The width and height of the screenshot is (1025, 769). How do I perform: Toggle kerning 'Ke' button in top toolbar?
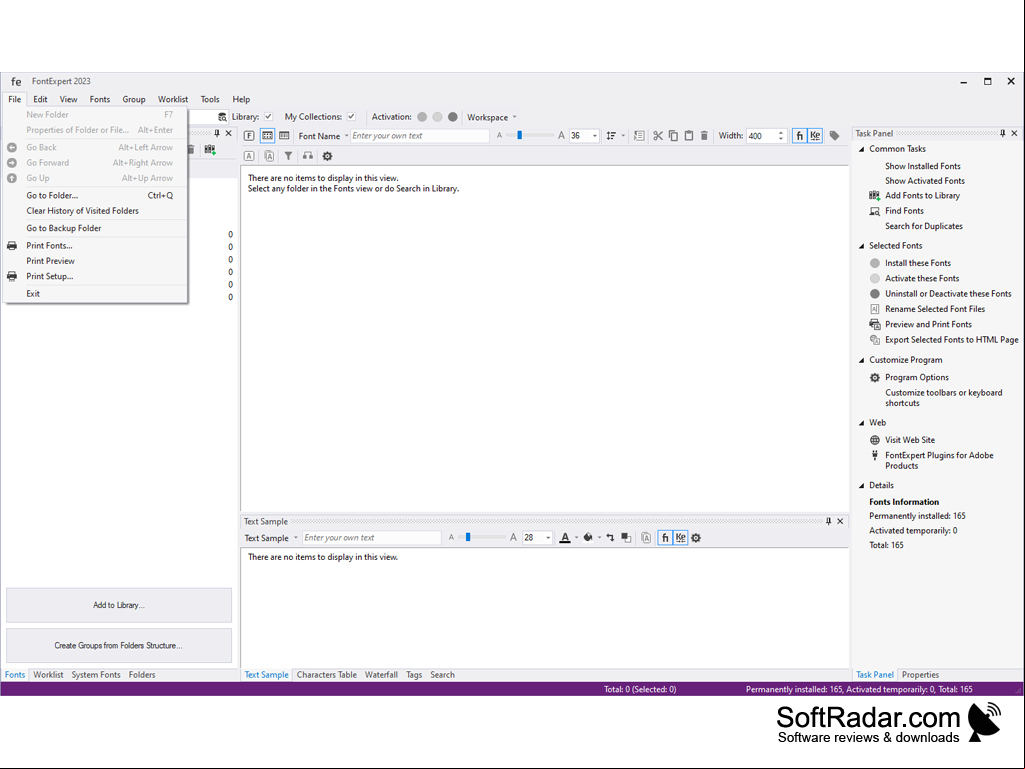coord(815,135)
